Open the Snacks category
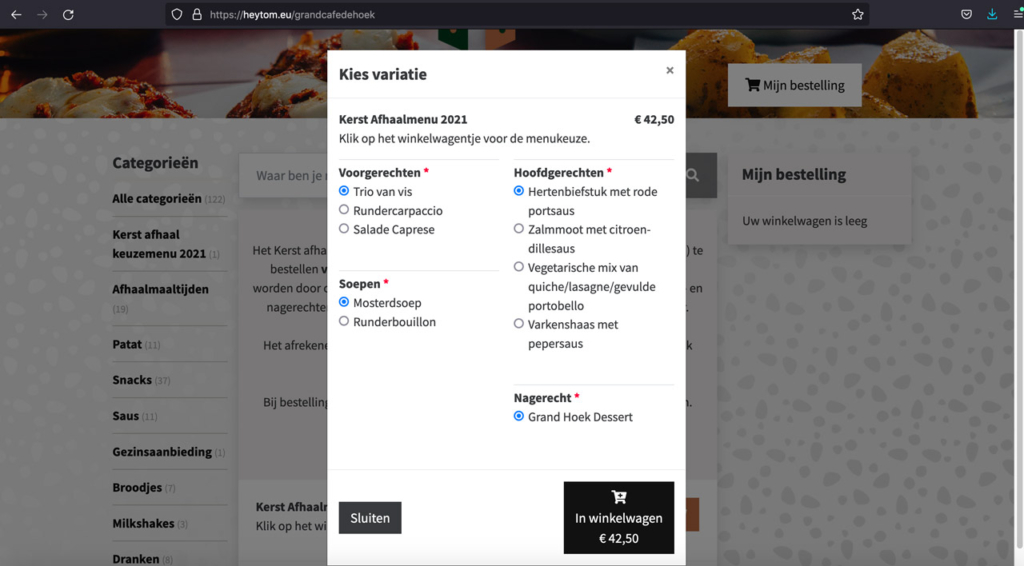The image size is (1024, 566). tap(132, 380)
